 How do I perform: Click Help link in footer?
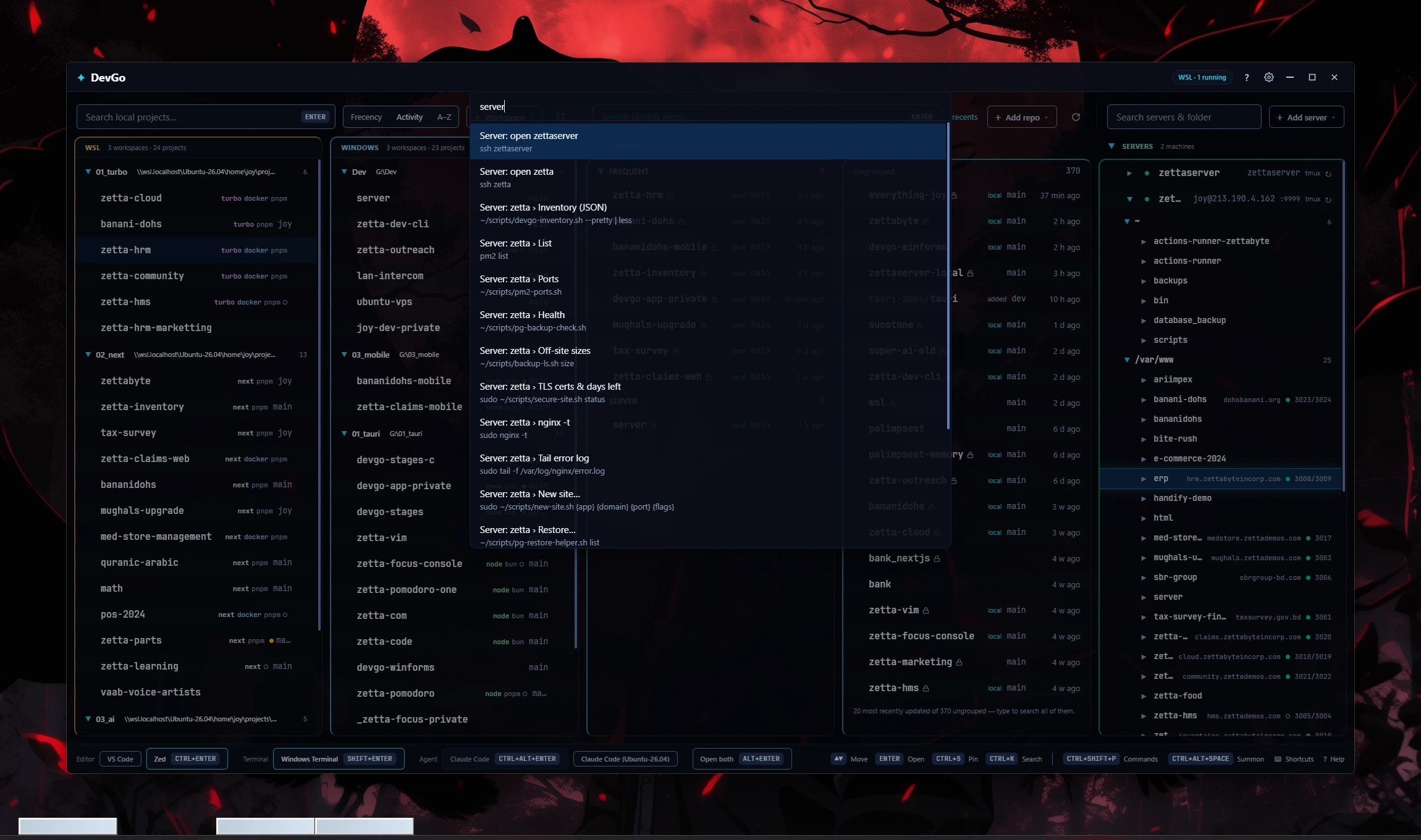pos(1333,759)
